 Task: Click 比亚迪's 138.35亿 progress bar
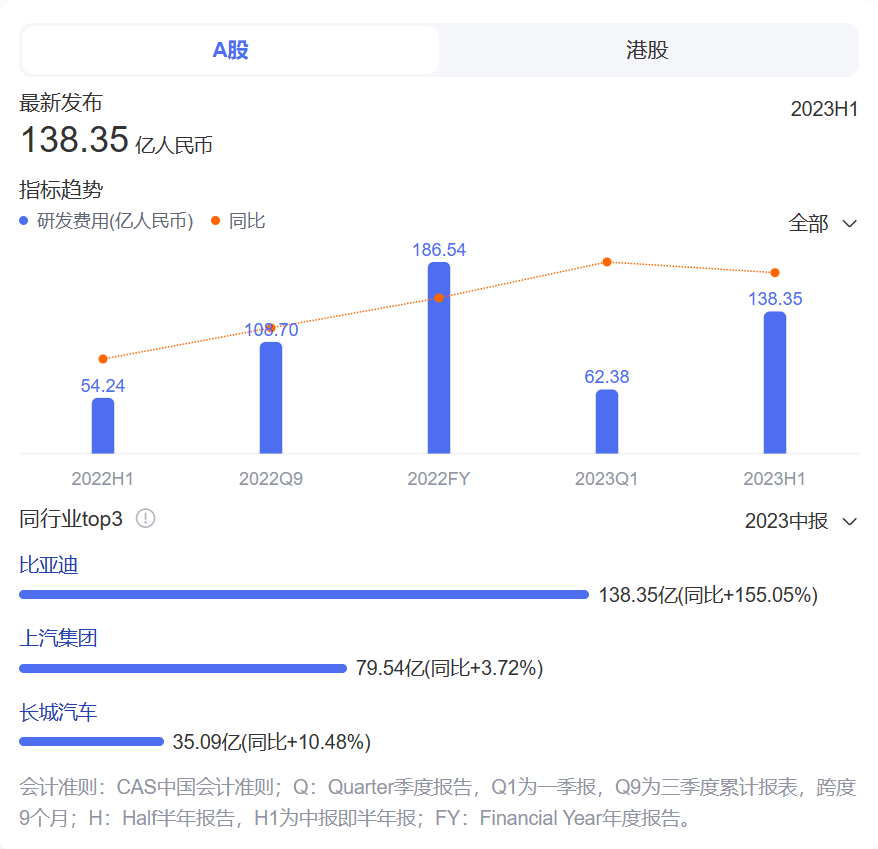pyautogui.click(x=304, y=595)
